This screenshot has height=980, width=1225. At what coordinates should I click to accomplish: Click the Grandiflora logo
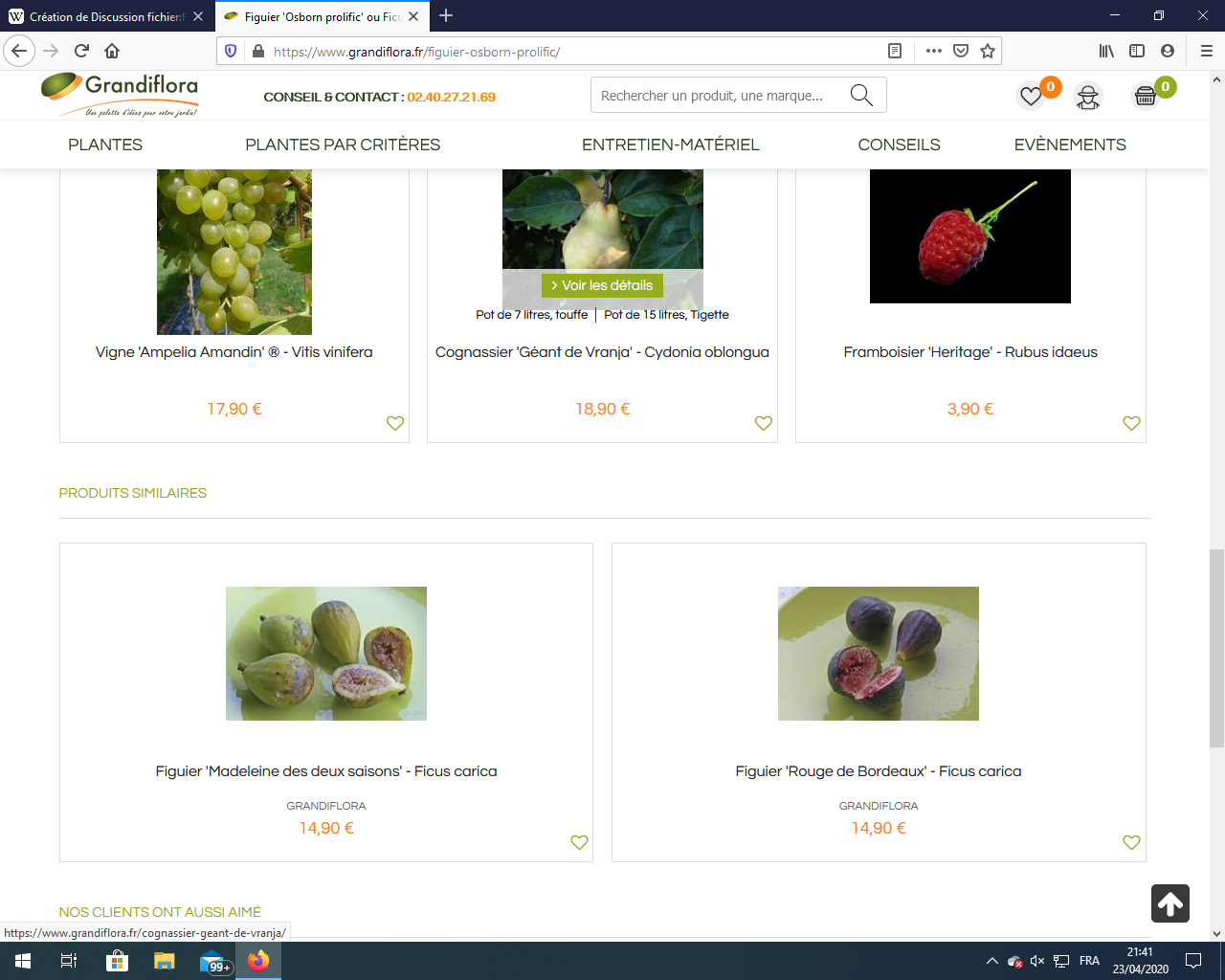click(x=120, y=94)
